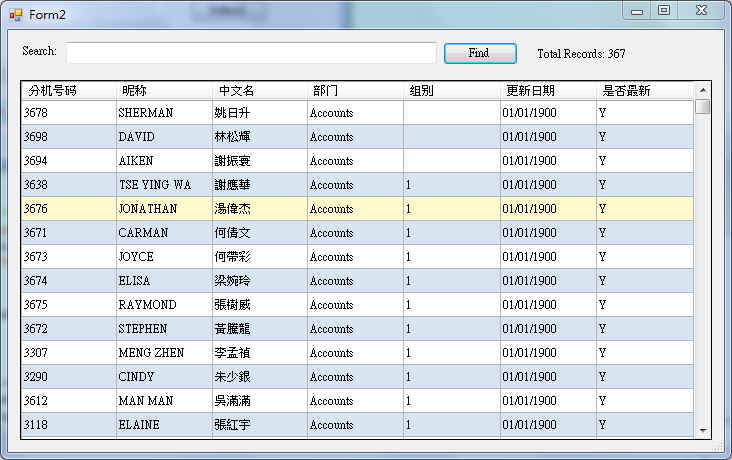The width and height of the screenshot is (732, 460).
Task: Click the scrollbar down arrow
Action: pos(702,431)
